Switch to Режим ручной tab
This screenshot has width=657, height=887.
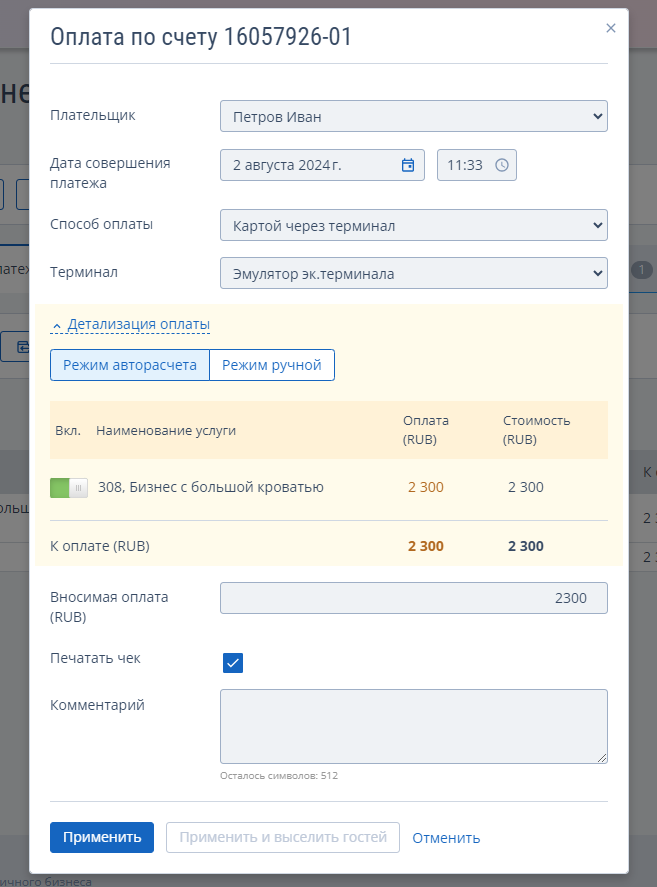click(272, 365)
